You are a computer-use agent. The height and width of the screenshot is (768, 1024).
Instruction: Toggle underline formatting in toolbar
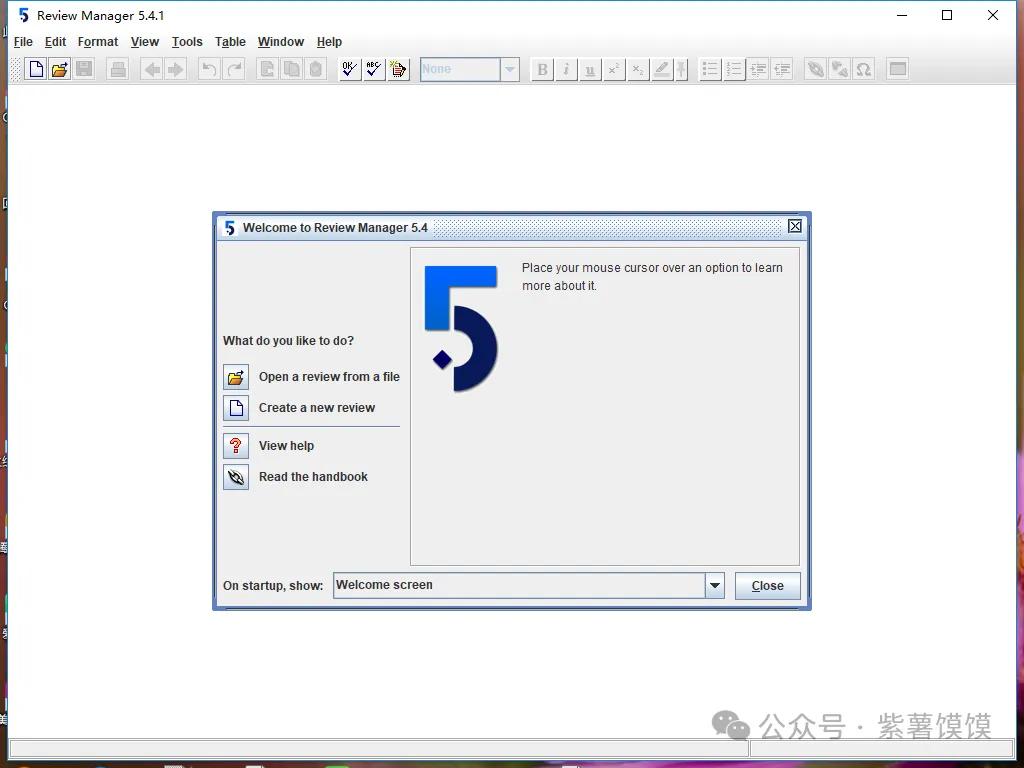pyautogui.click(x=590, y=69)
